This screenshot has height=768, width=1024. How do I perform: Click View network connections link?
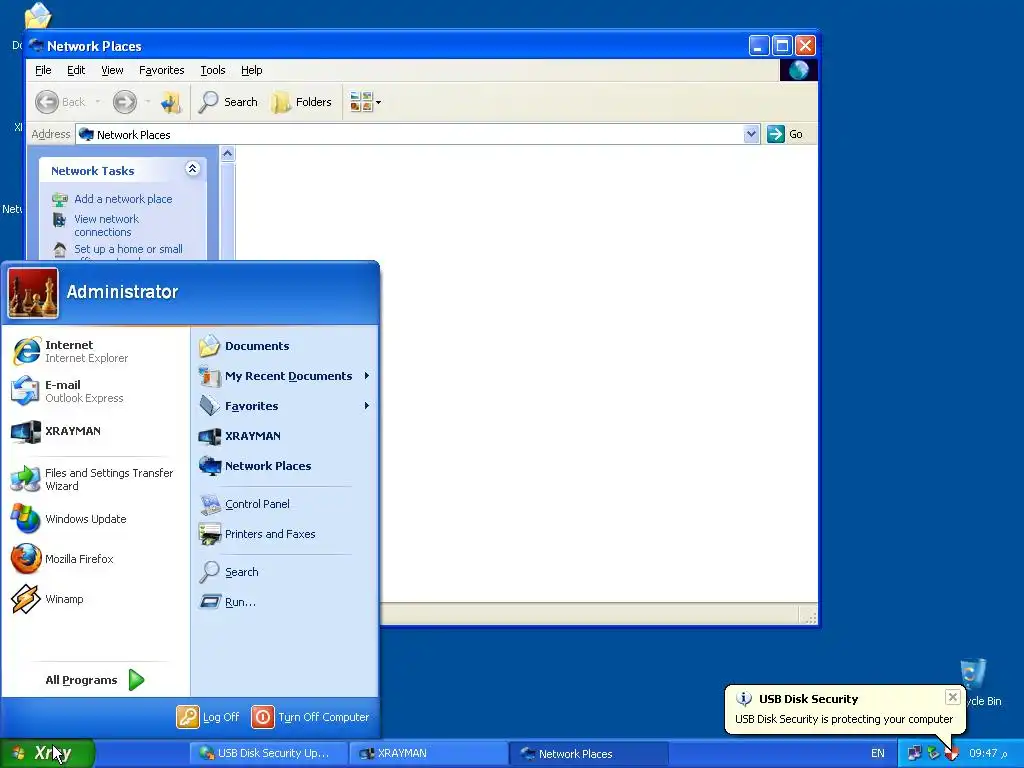[x=106, y=225]
